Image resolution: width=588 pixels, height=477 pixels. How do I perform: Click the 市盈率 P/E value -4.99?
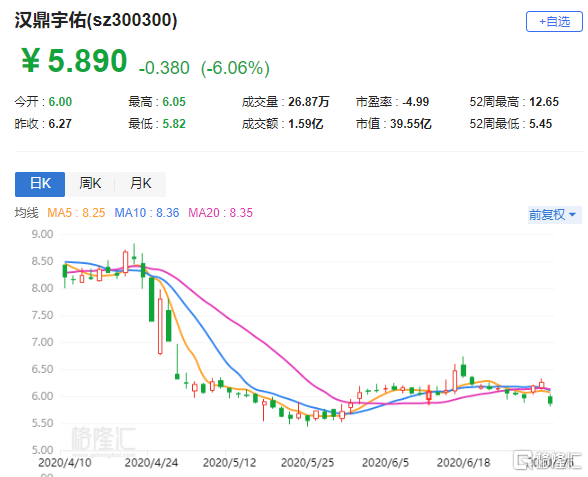[x=416, y=102]
